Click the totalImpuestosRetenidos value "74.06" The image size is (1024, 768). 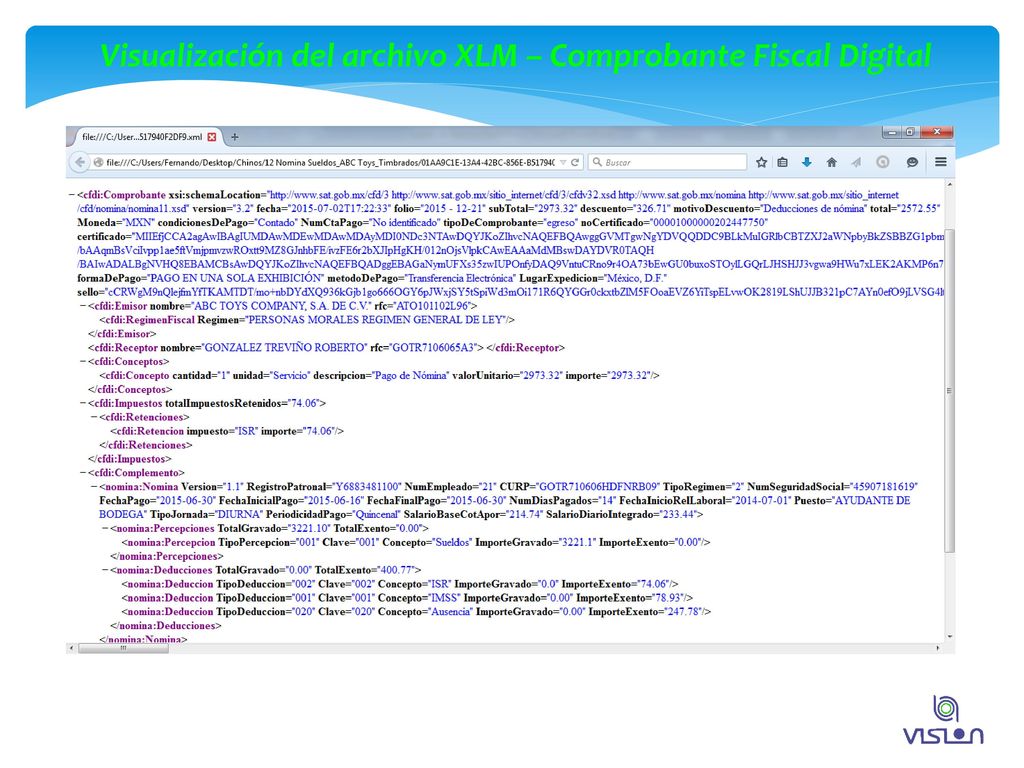tap(305, 403)
